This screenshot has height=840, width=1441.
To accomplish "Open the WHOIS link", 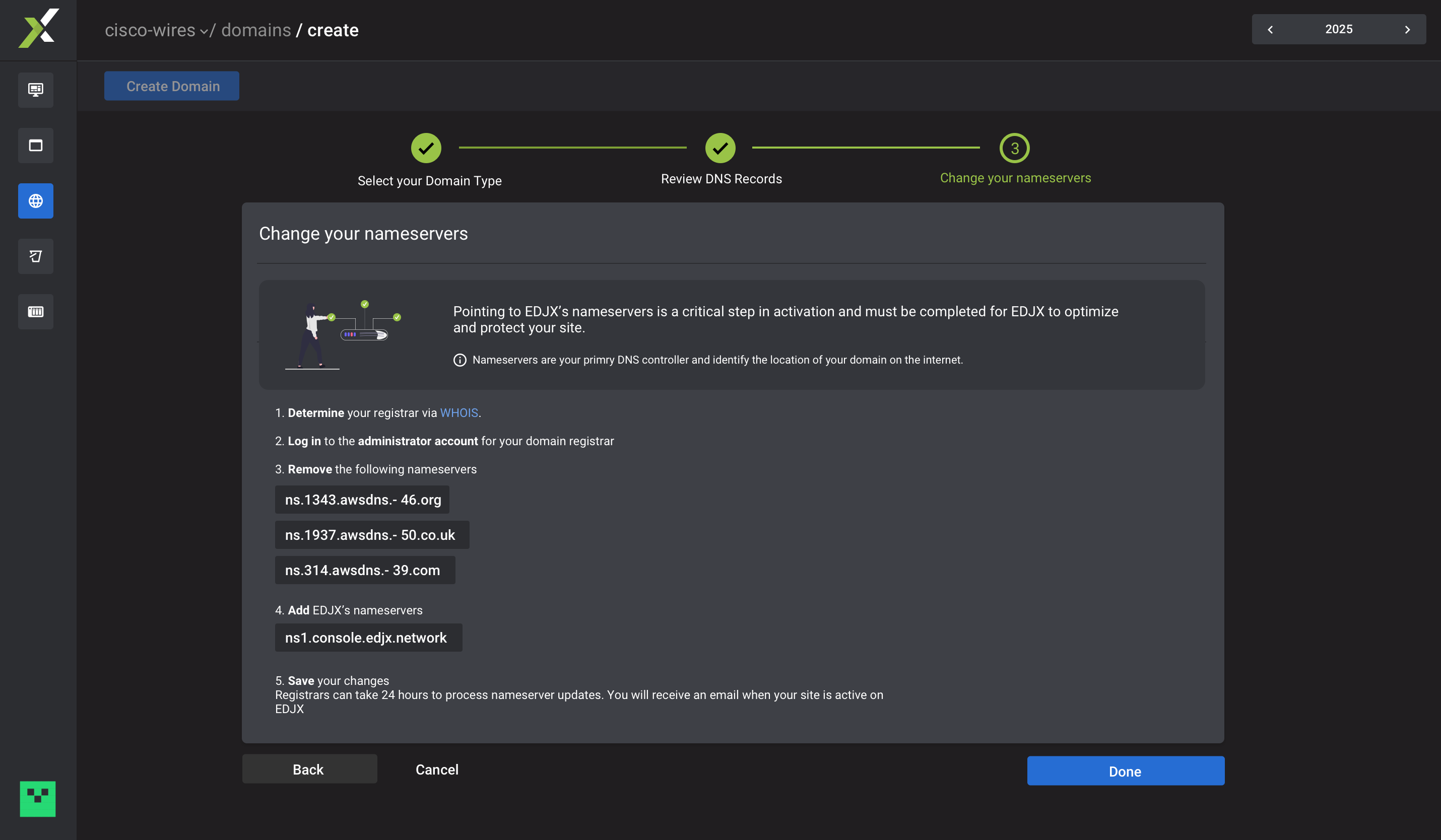I will (458, 412).
